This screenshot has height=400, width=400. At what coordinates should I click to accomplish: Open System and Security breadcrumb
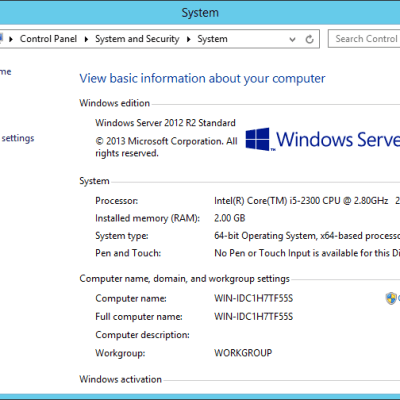pos(137,39)
